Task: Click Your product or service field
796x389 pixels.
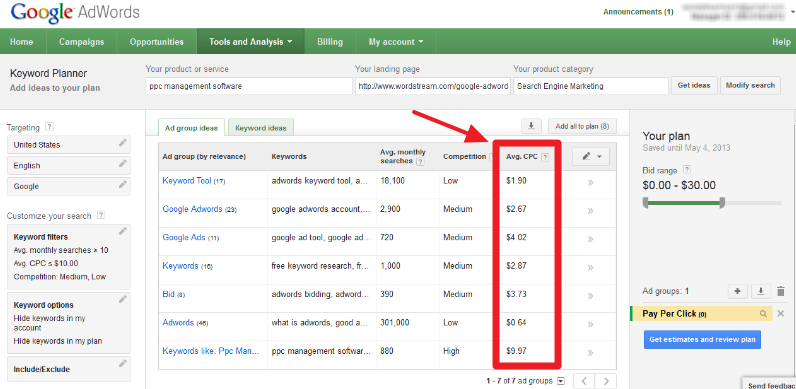Action: point(249,86)
